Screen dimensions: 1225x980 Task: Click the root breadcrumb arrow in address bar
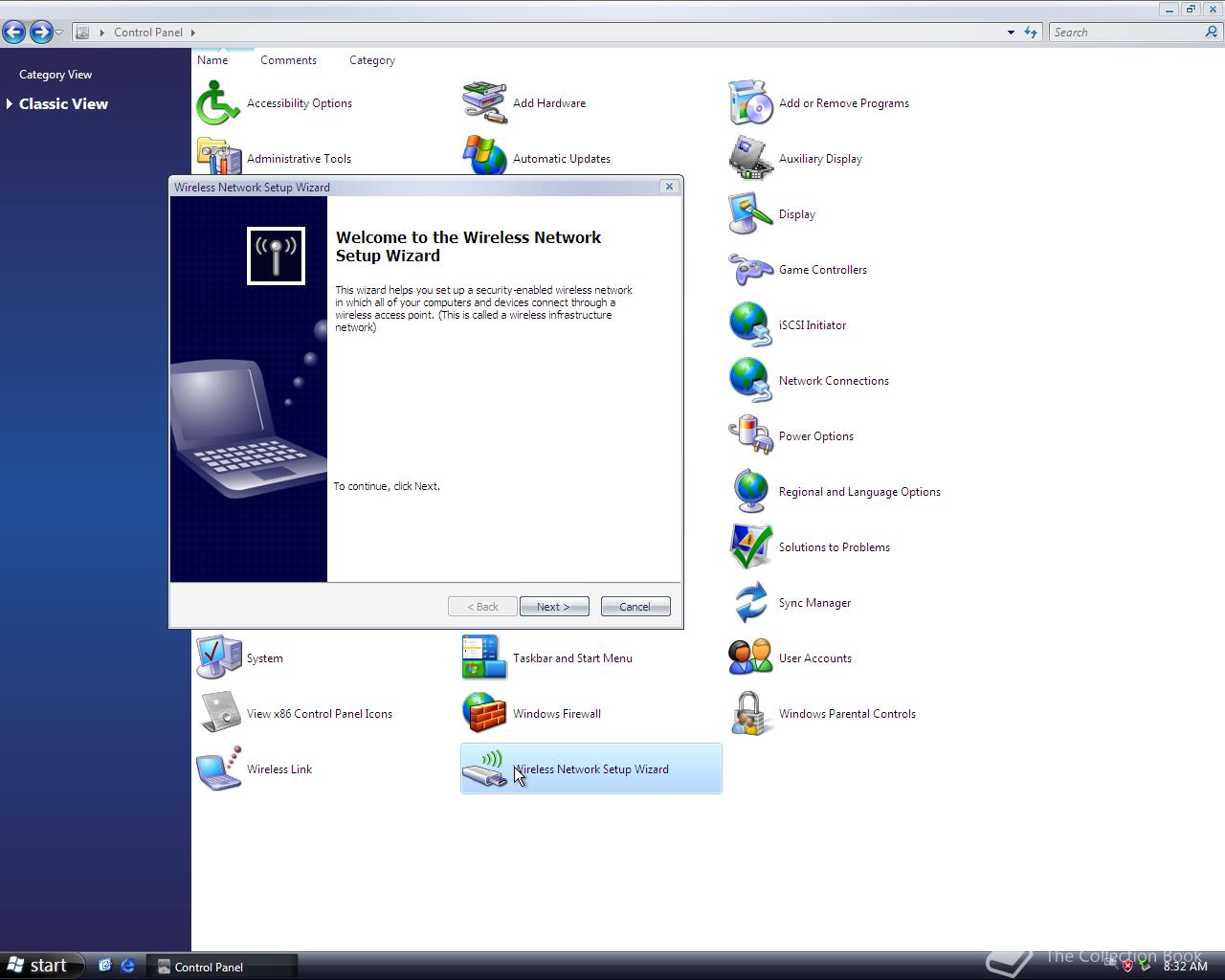click(102, 33)
